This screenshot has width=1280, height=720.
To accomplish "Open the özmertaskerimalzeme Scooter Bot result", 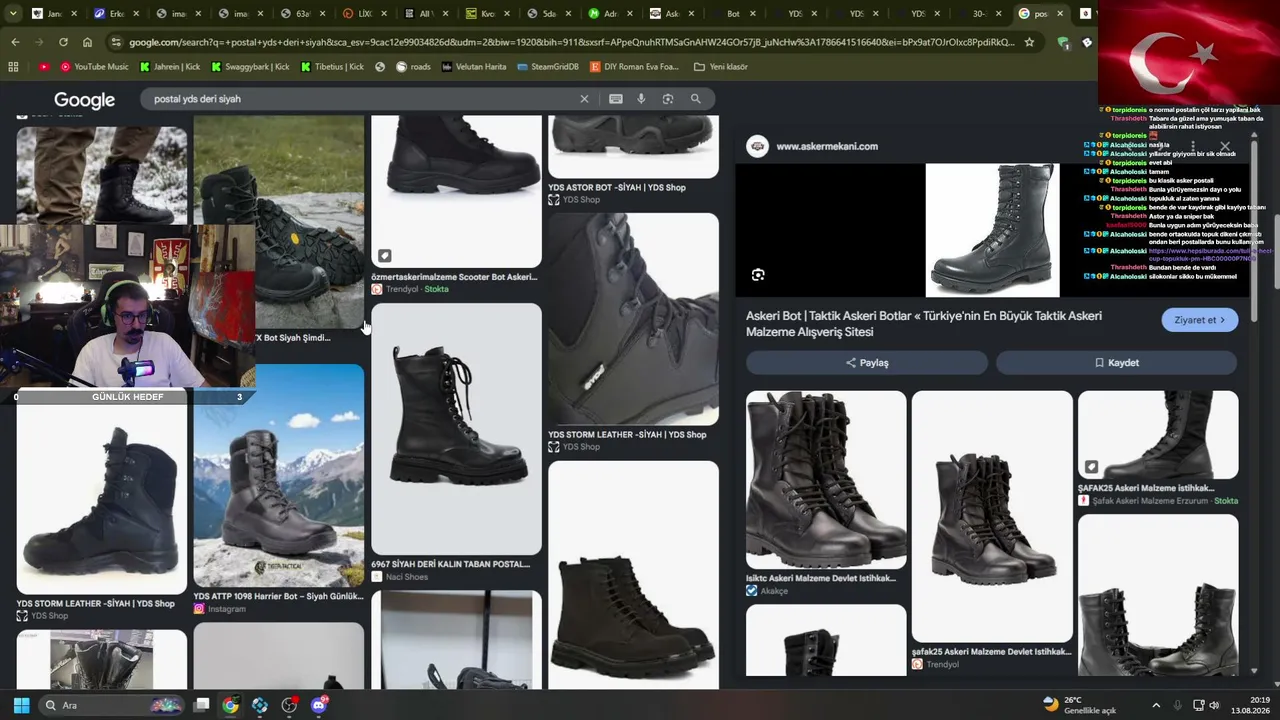I will pos(454,277).
